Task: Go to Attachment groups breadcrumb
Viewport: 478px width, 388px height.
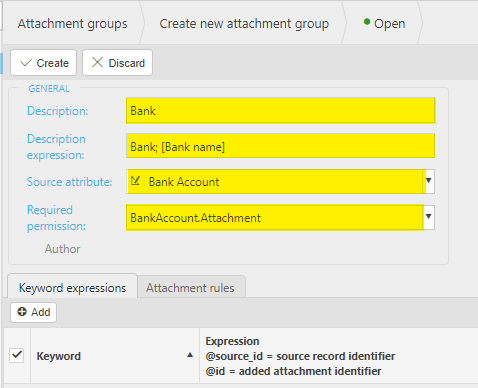Action: click(73, 23)
